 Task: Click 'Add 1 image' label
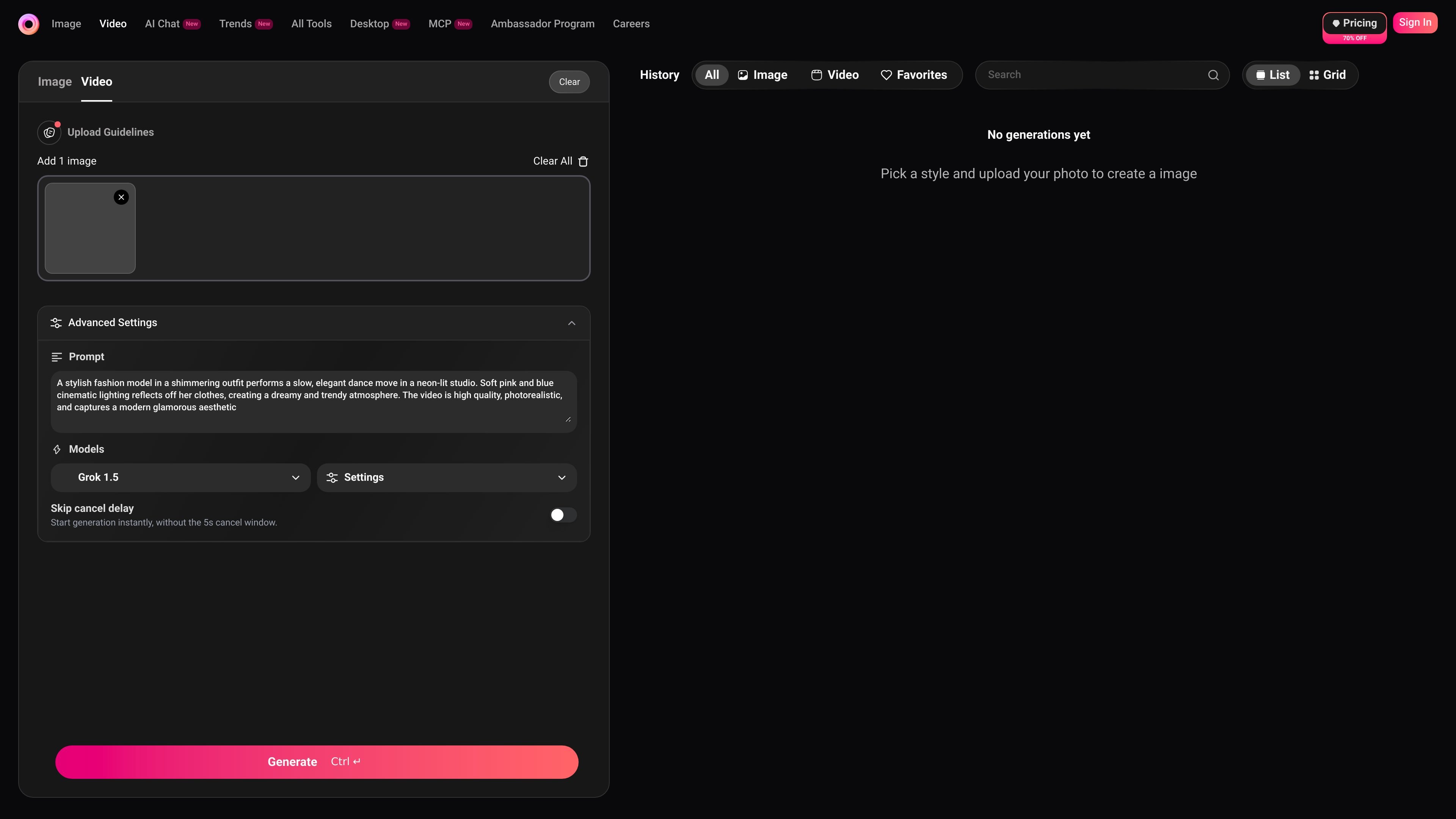[67, 161]
